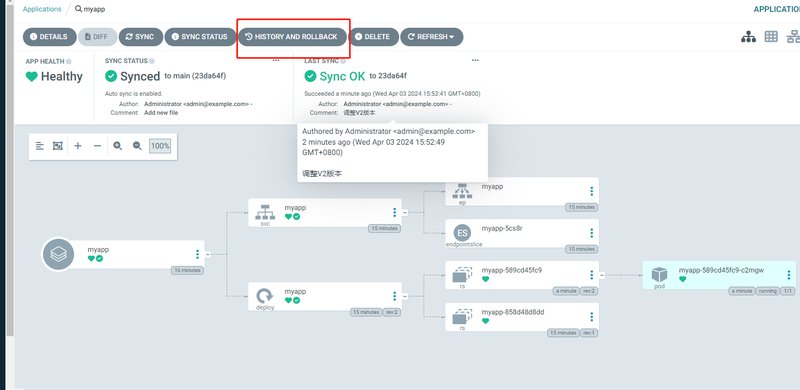Click the plus expand-all nodes icon

click(x=78, y=146)
